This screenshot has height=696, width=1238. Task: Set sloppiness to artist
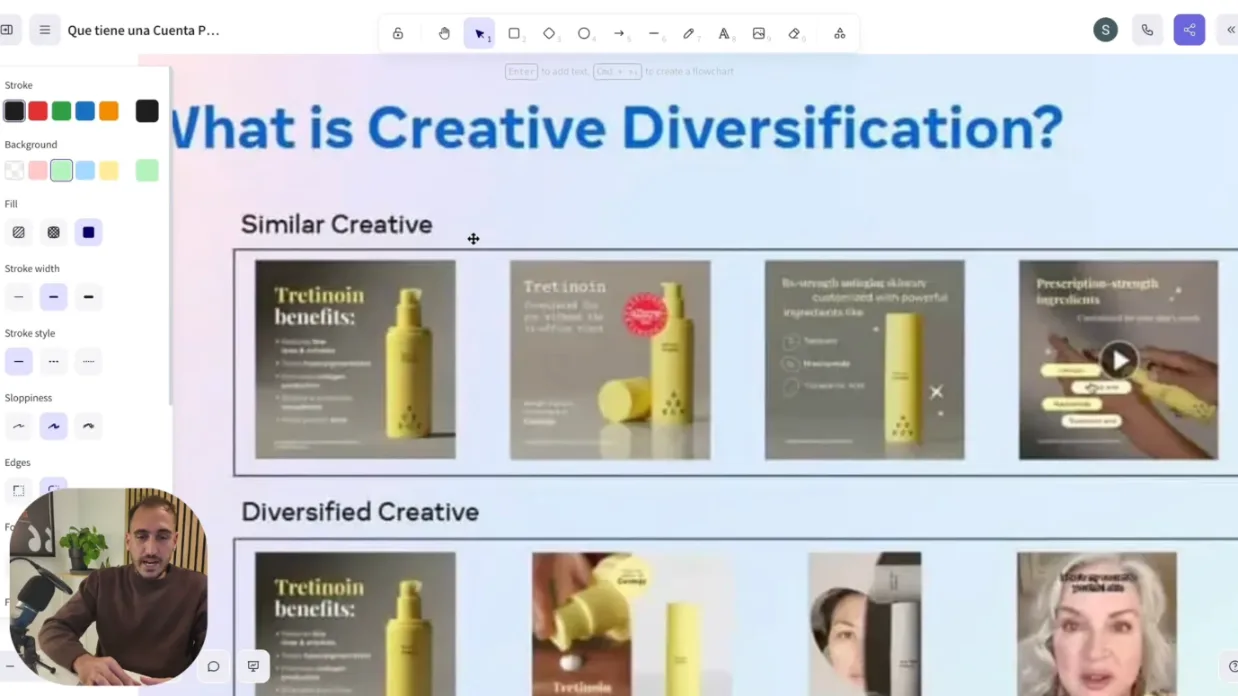53,426
